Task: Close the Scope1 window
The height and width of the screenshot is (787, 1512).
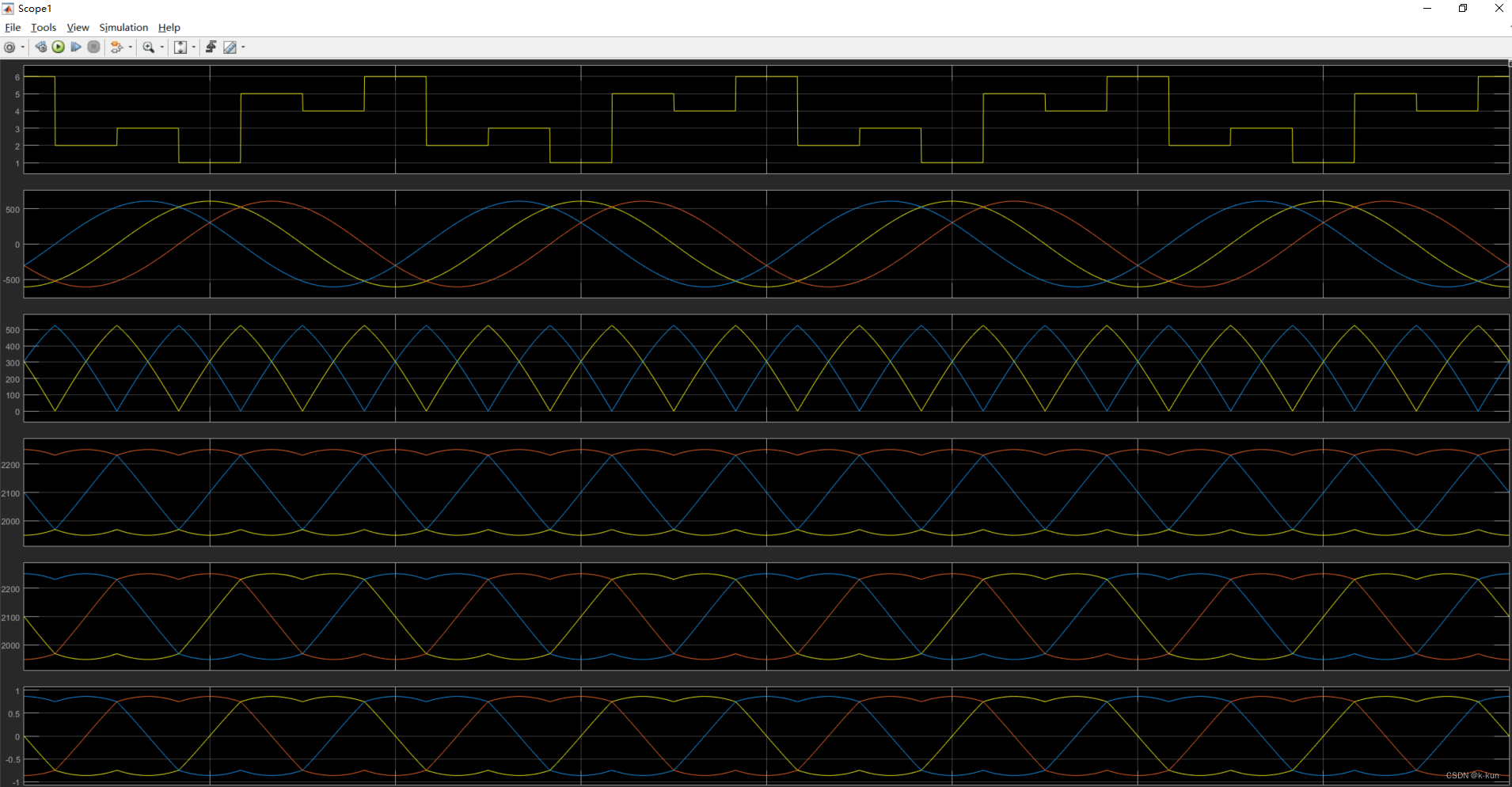Action: point(1499,8)
